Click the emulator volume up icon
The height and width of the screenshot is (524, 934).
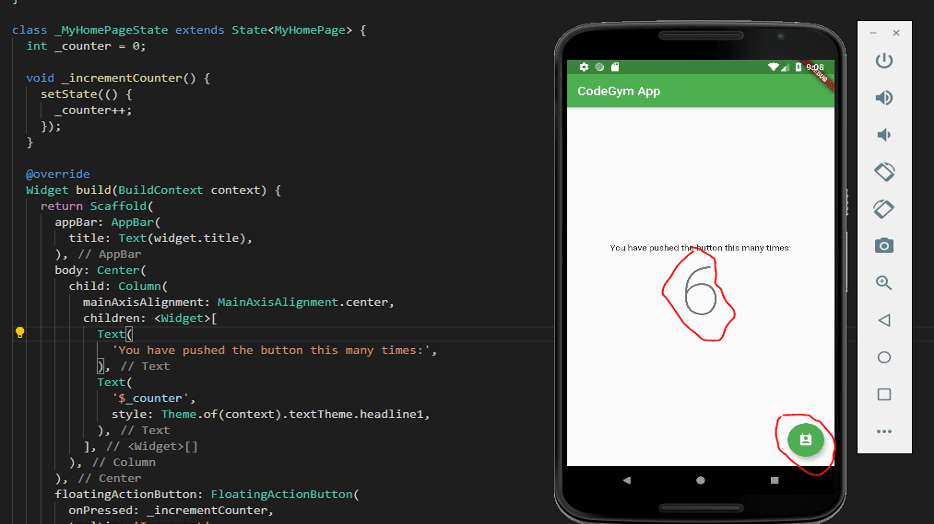pyautogui.click(x=884, y=98)
